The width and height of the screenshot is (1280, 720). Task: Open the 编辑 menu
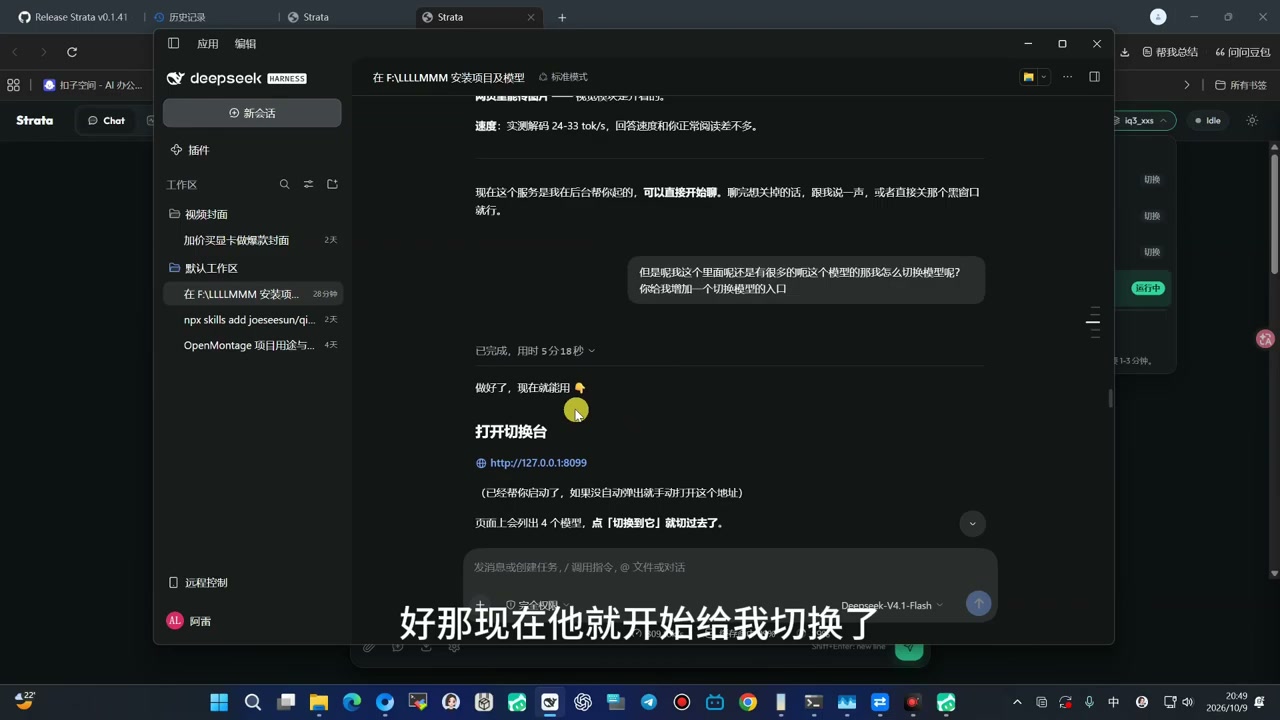point(245,44)
